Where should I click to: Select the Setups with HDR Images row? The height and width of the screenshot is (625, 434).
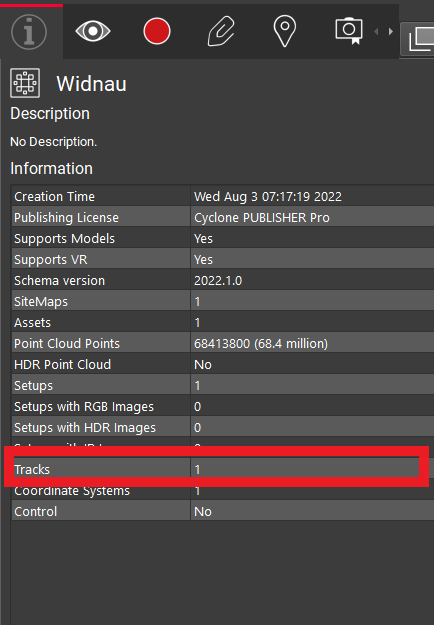point(222,427)
